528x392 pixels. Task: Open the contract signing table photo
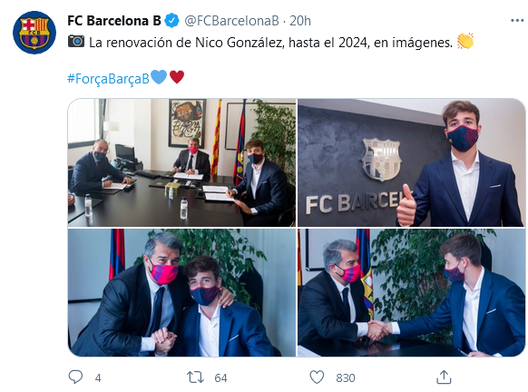(x=182, y=163)
